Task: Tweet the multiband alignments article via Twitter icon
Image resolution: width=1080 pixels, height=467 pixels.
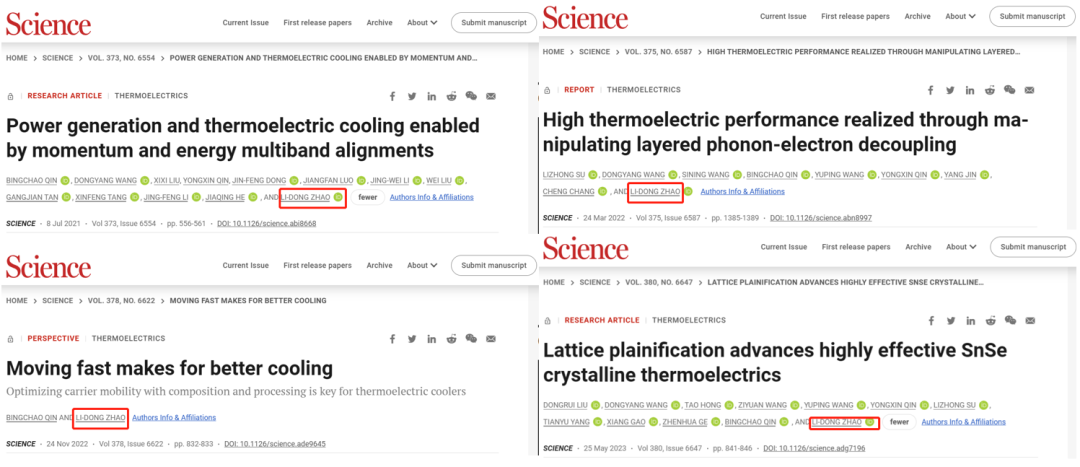Action: 412,96
